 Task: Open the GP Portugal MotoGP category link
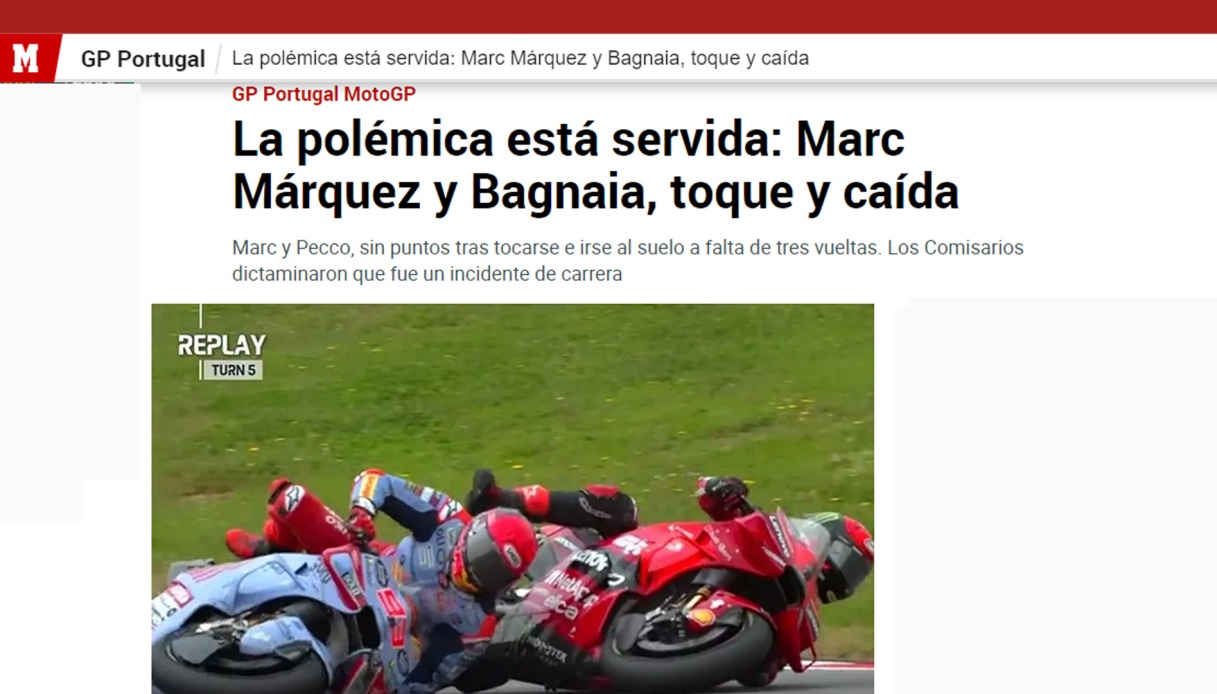click(324, 94)
